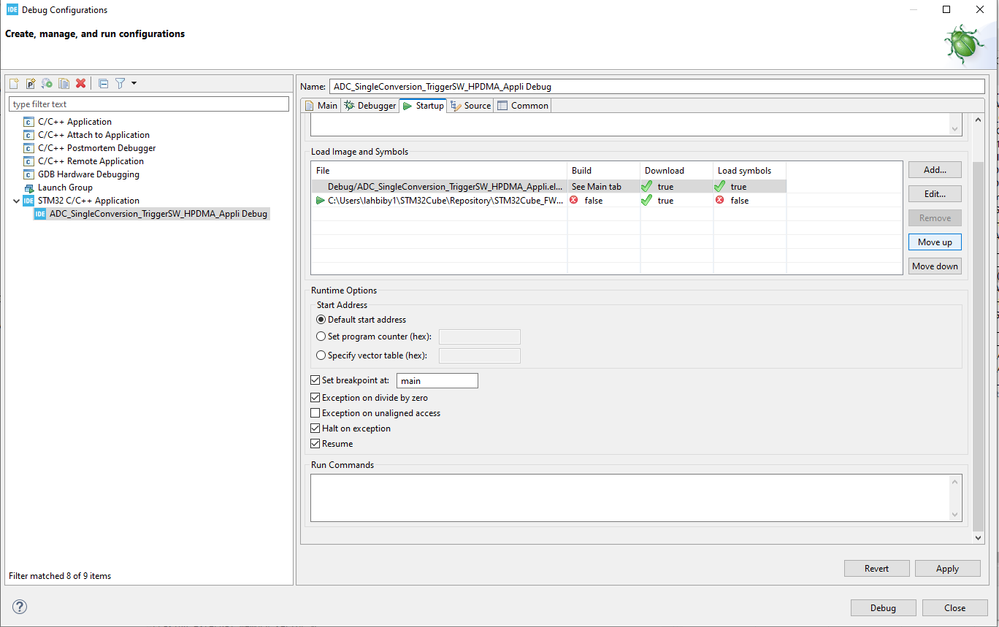Image resolution: width=999 pixels, height=627 pixels.
Task: Select Default start address radio button
Action: (321, 320)
